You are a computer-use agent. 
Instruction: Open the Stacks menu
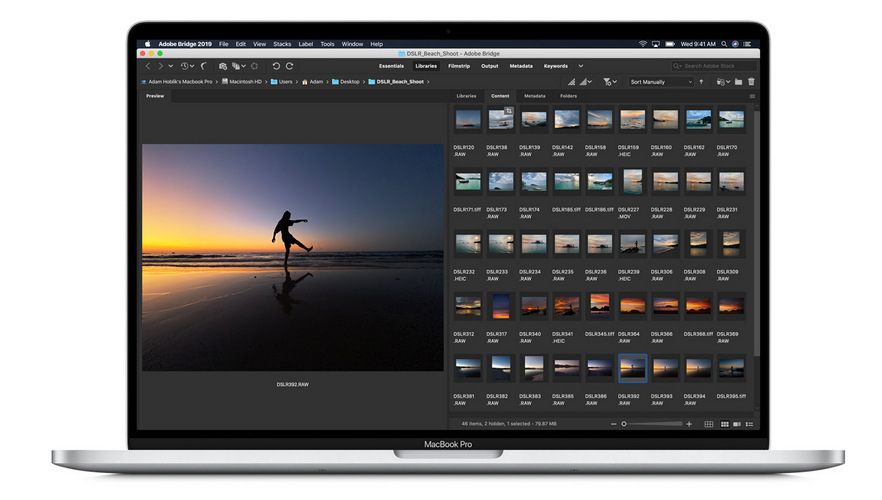pyautogui.click(x=282, y=44)
